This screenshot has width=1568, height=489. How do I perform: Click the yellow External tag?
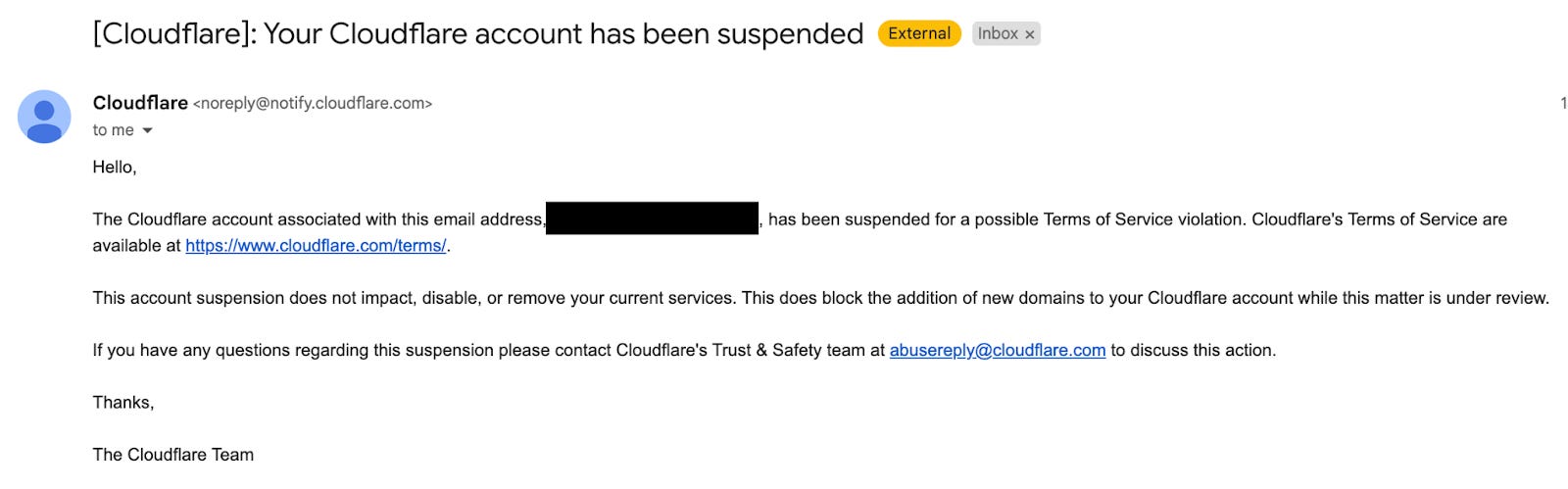(x=918, y=33)
